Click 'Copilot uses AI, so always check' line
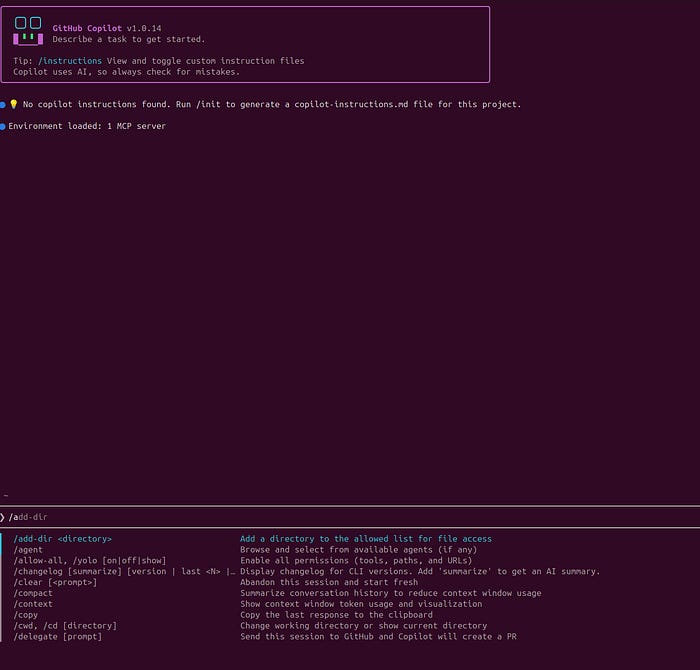Screen dimensions: 700x670 pyautogui.click(x=126, y=72)
